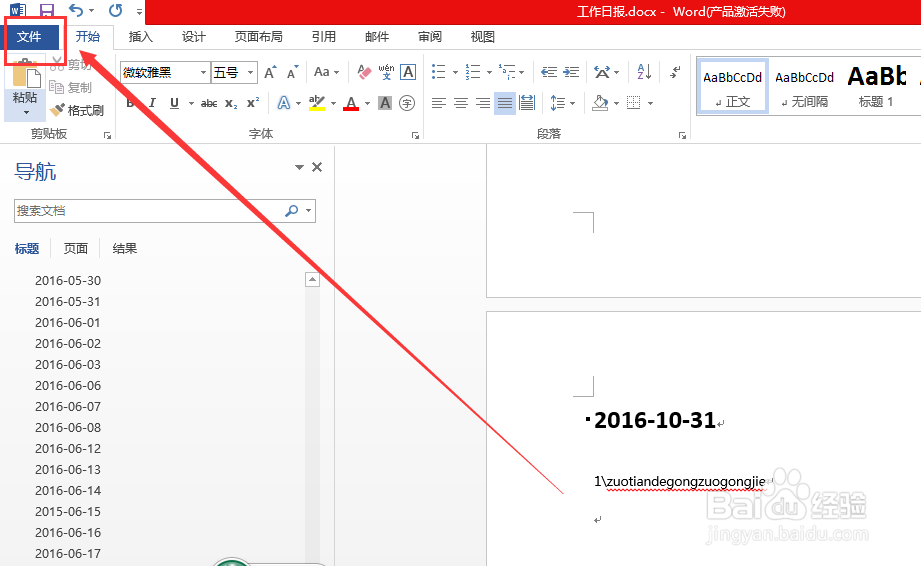Apply the 正文 style

[732, 86]
